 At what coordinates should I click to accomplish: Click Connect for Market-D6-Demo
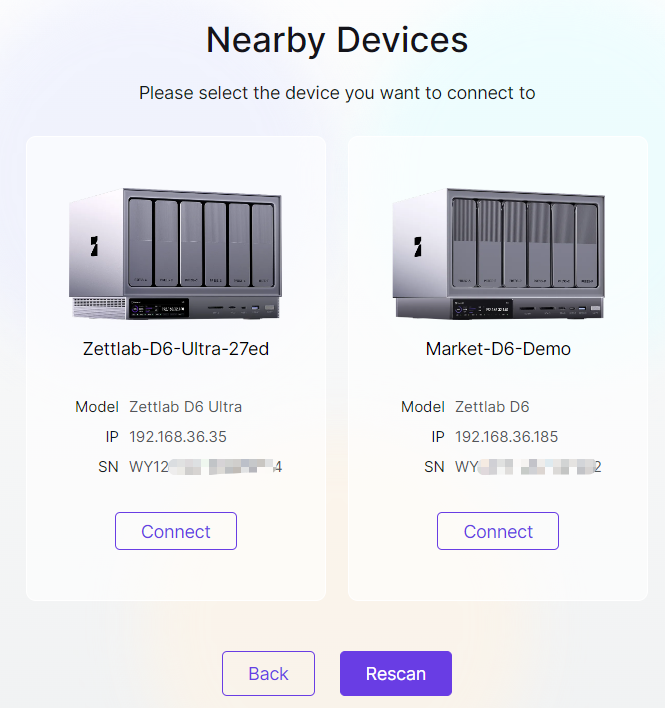coord(498,531)
